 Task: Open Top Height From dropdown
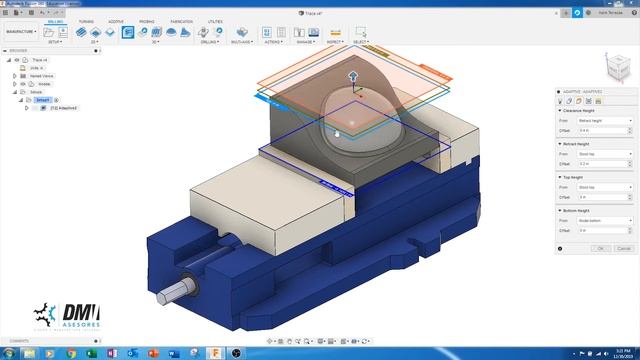click(605, 187)
